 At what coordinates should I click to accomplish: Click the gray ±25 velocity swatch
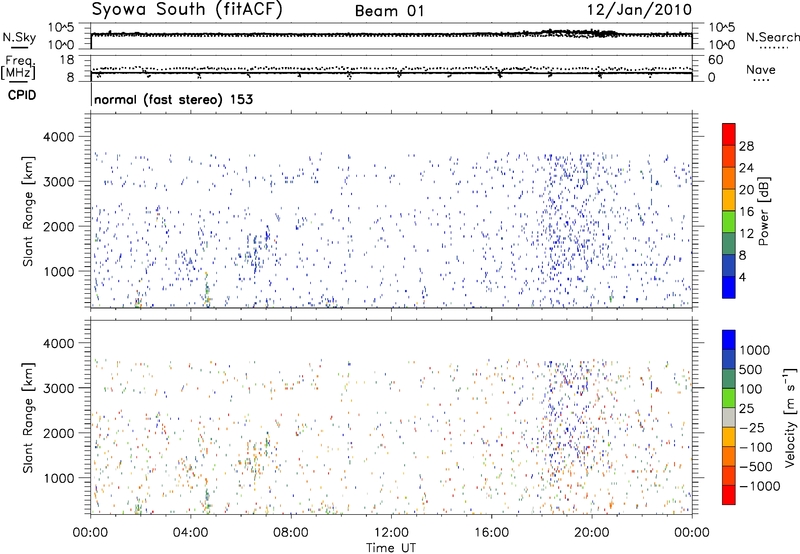[x=729, y=417]
